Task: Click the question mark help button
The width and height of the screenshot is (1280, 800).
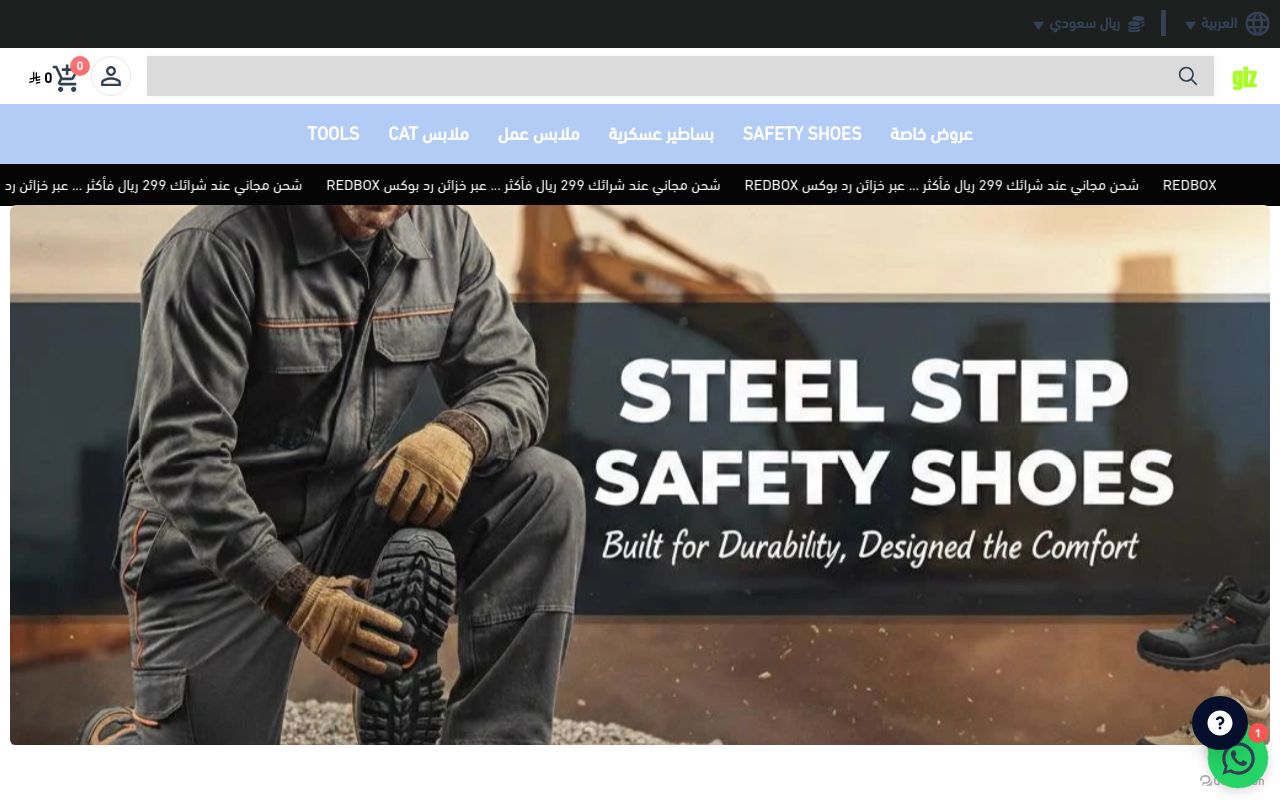Action: coord(1220,723)
